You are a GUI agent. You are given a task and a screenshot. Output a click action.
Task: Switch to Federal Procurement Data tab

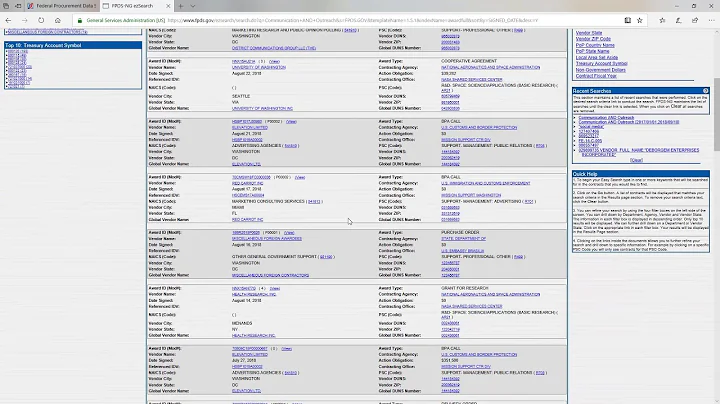(x=62, y=6)
